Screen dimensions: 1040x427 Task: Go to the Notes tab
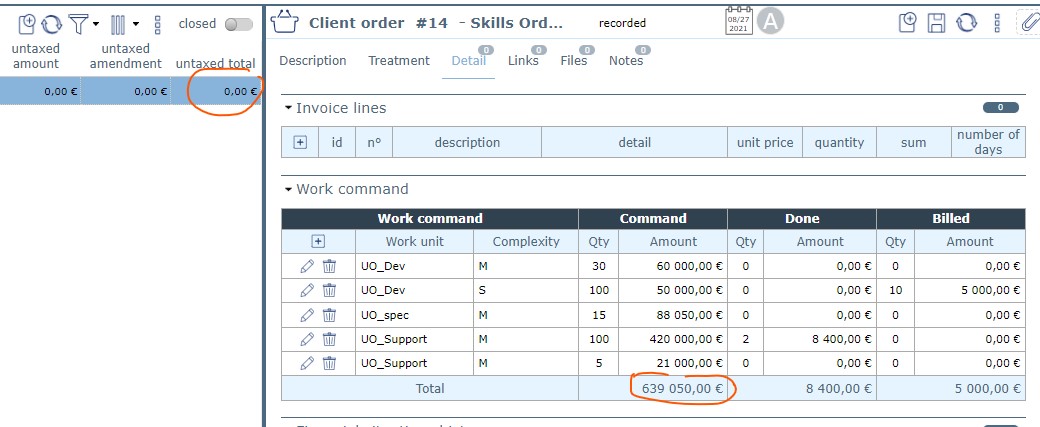click(626, 61)
